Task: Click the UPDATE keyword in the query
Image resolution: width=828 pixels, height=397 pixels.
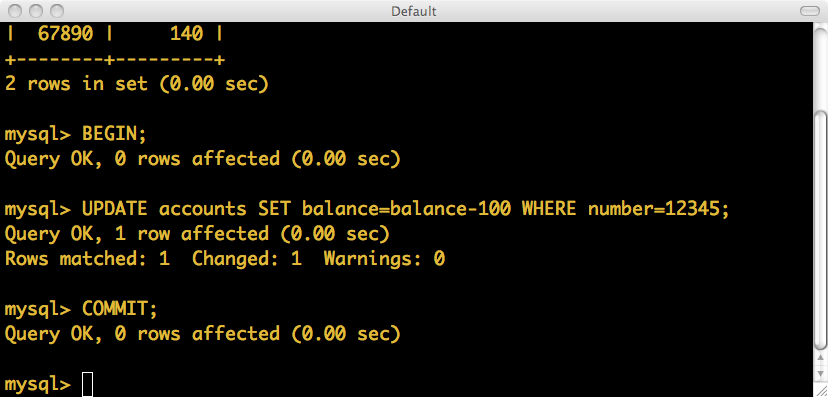Action: pyautogui.click(x=115, y=209)
